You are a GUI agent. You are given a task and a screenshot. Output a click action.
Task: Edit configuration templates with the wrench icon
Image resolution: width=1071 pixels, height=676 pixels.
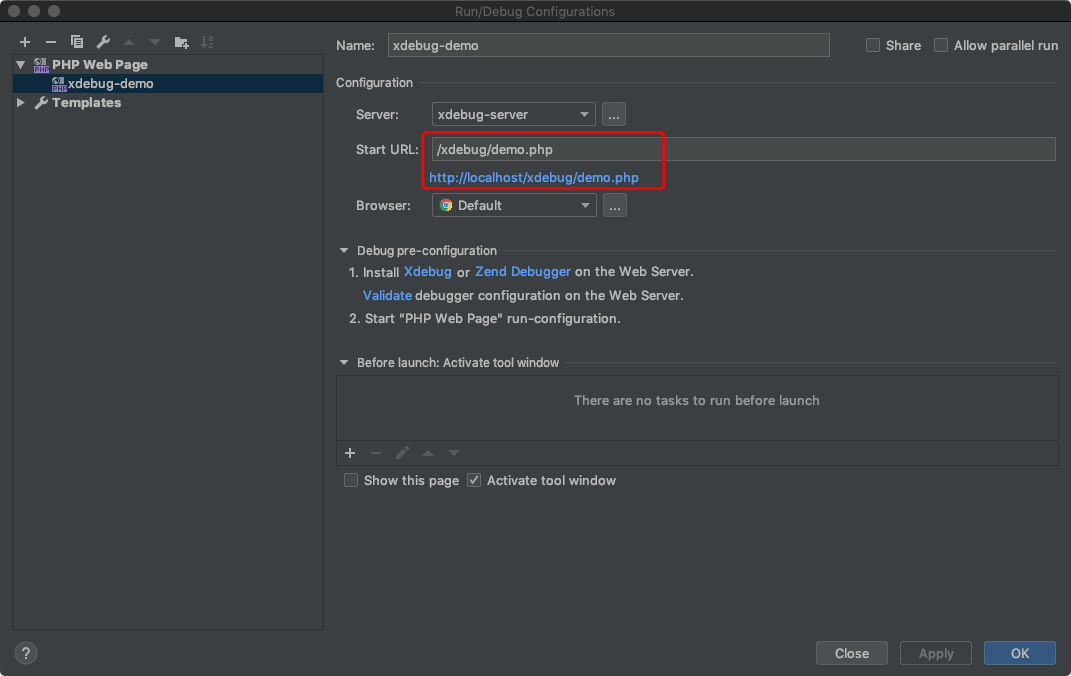click(x=103, y=42)
